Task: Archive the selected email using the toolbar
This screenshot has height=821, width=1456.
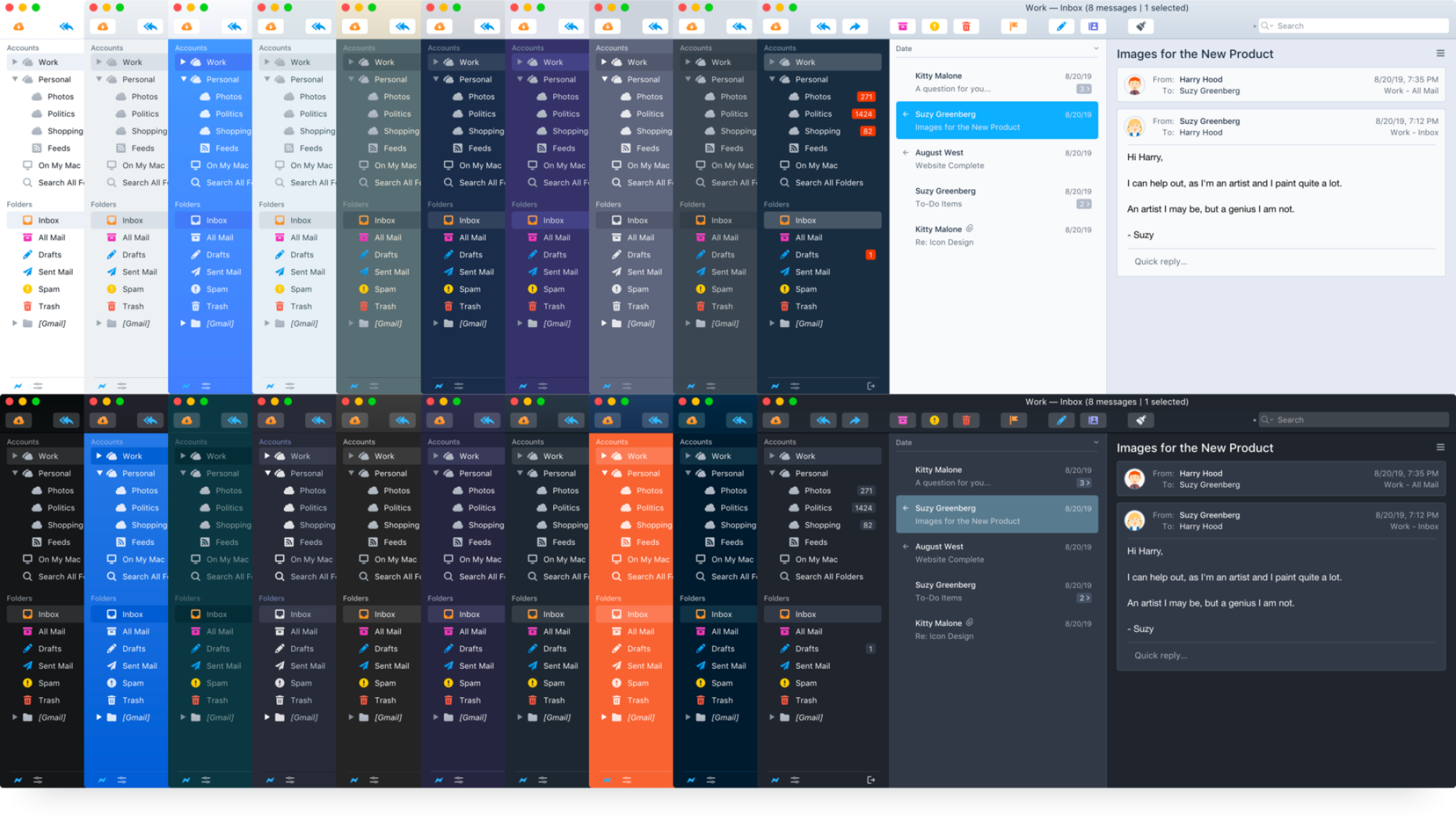Action: [903, 26]
